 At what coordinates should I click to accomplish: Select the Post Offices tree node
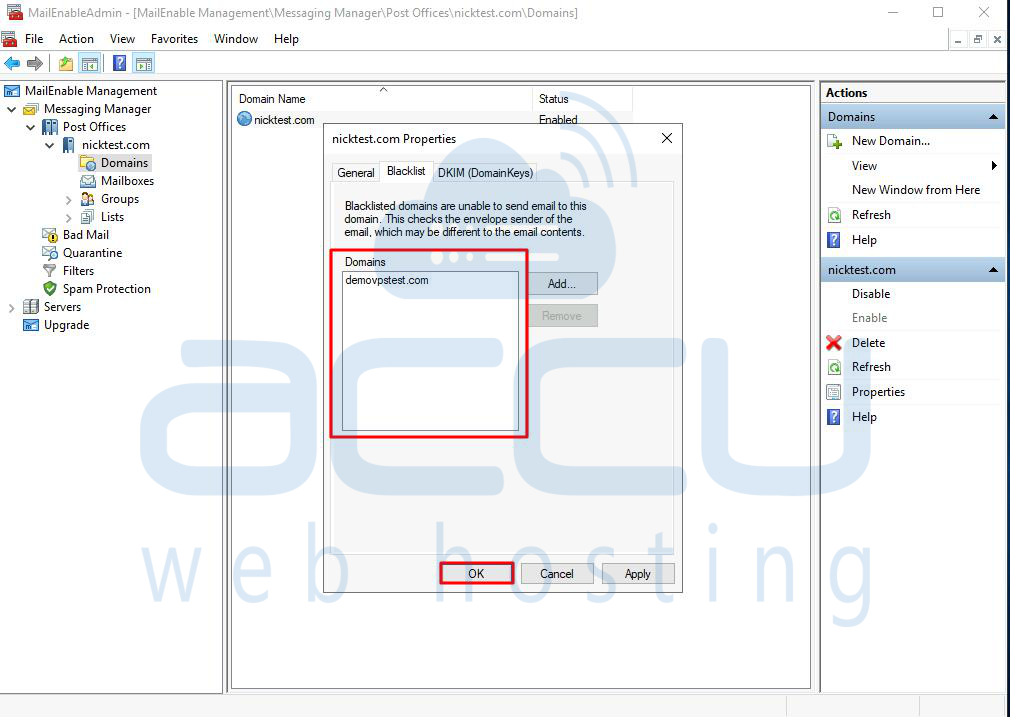point(94,127)
